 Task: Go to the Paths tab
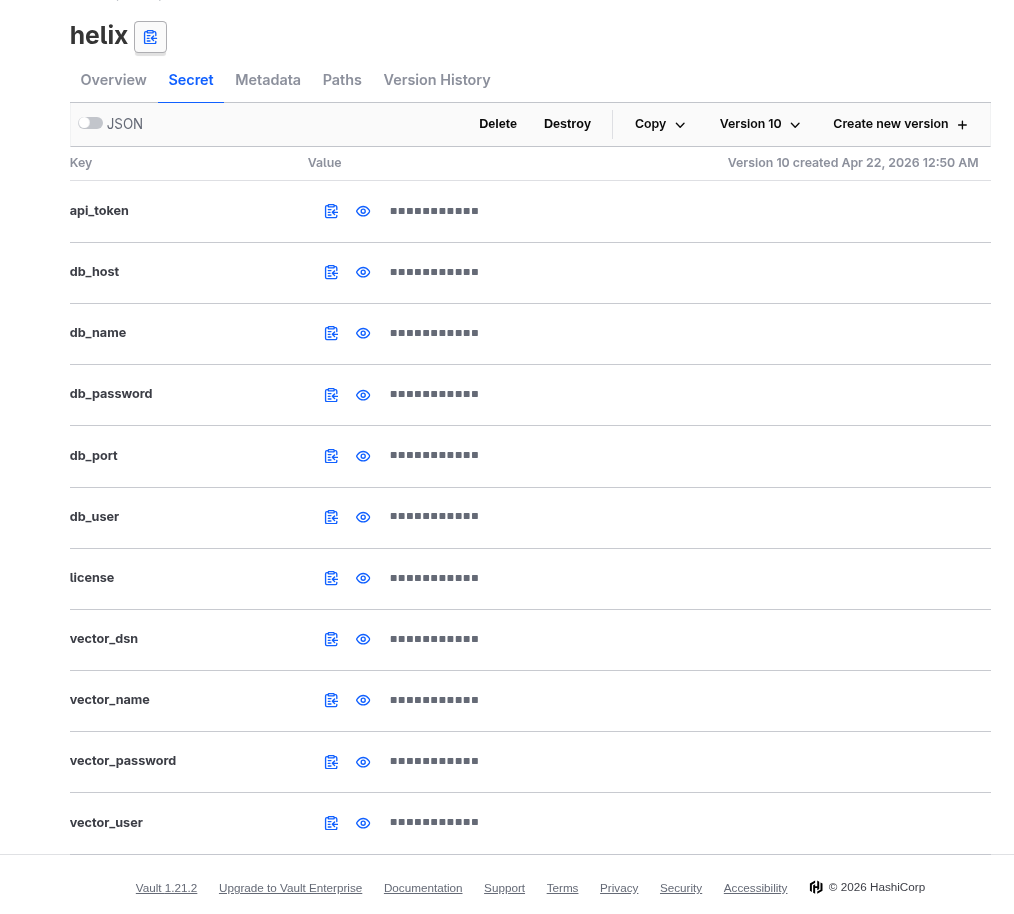point(342,80)
